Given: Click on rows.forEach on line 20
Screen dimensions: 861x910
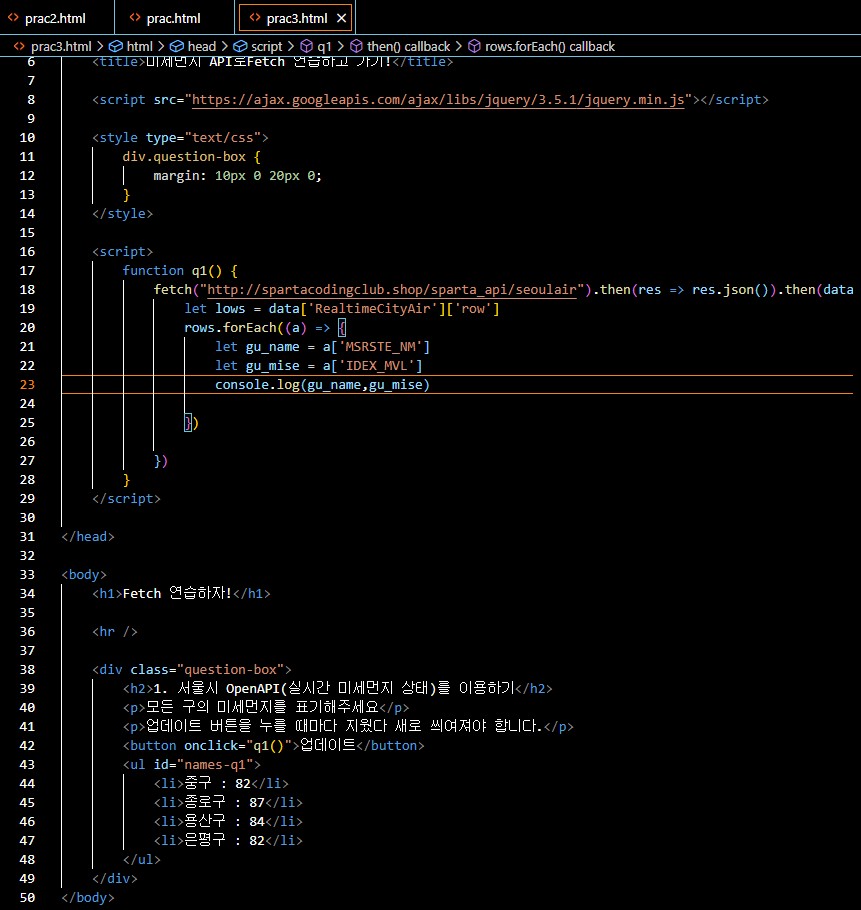Looking at the screenshot, I should coord(230,328).
